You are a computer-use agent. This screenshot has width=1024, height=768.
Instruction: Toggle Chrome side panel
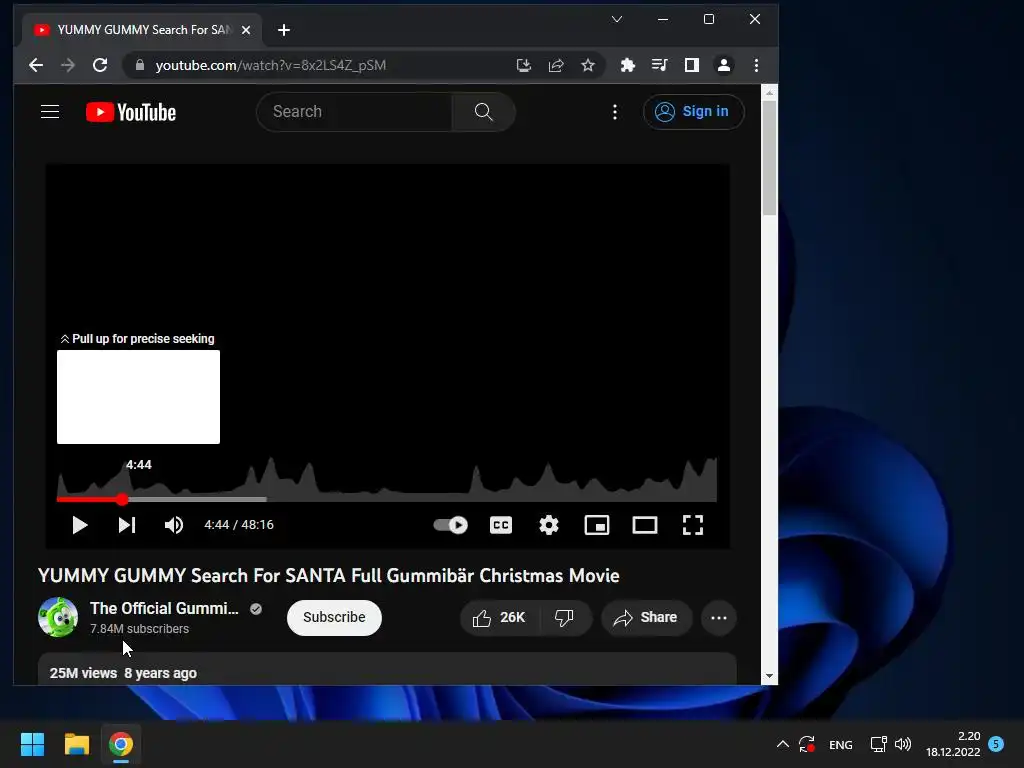tap(692, 65)
